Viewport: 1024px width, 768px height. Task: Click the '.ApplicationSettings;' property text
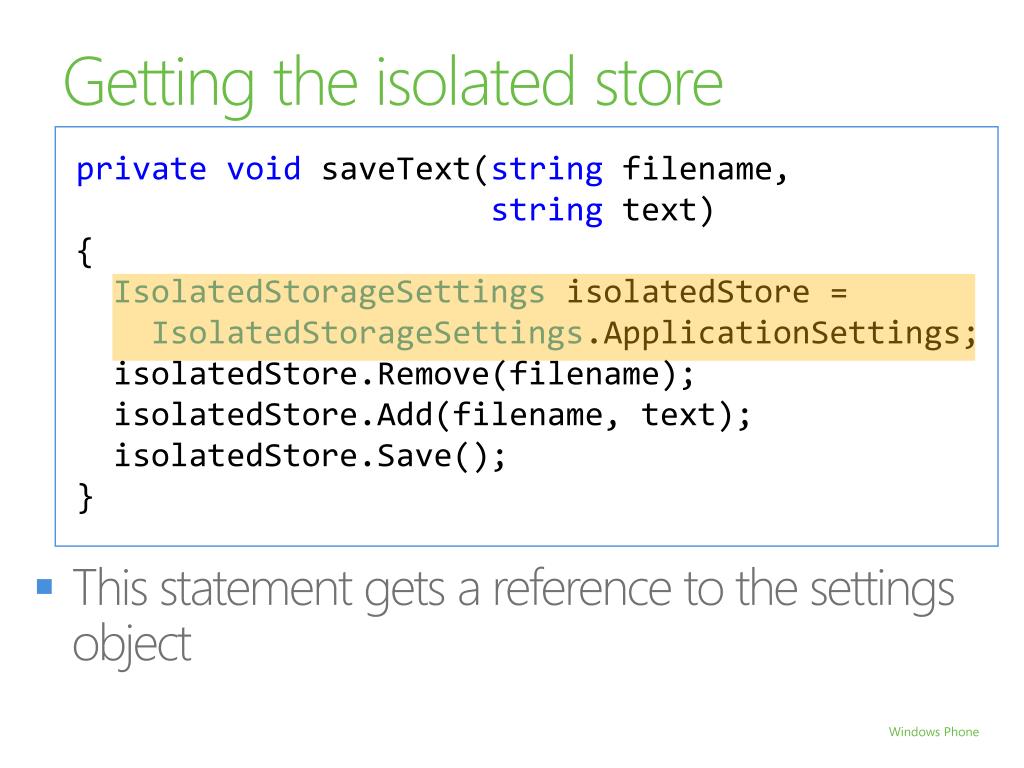click(x=781, y=334)
